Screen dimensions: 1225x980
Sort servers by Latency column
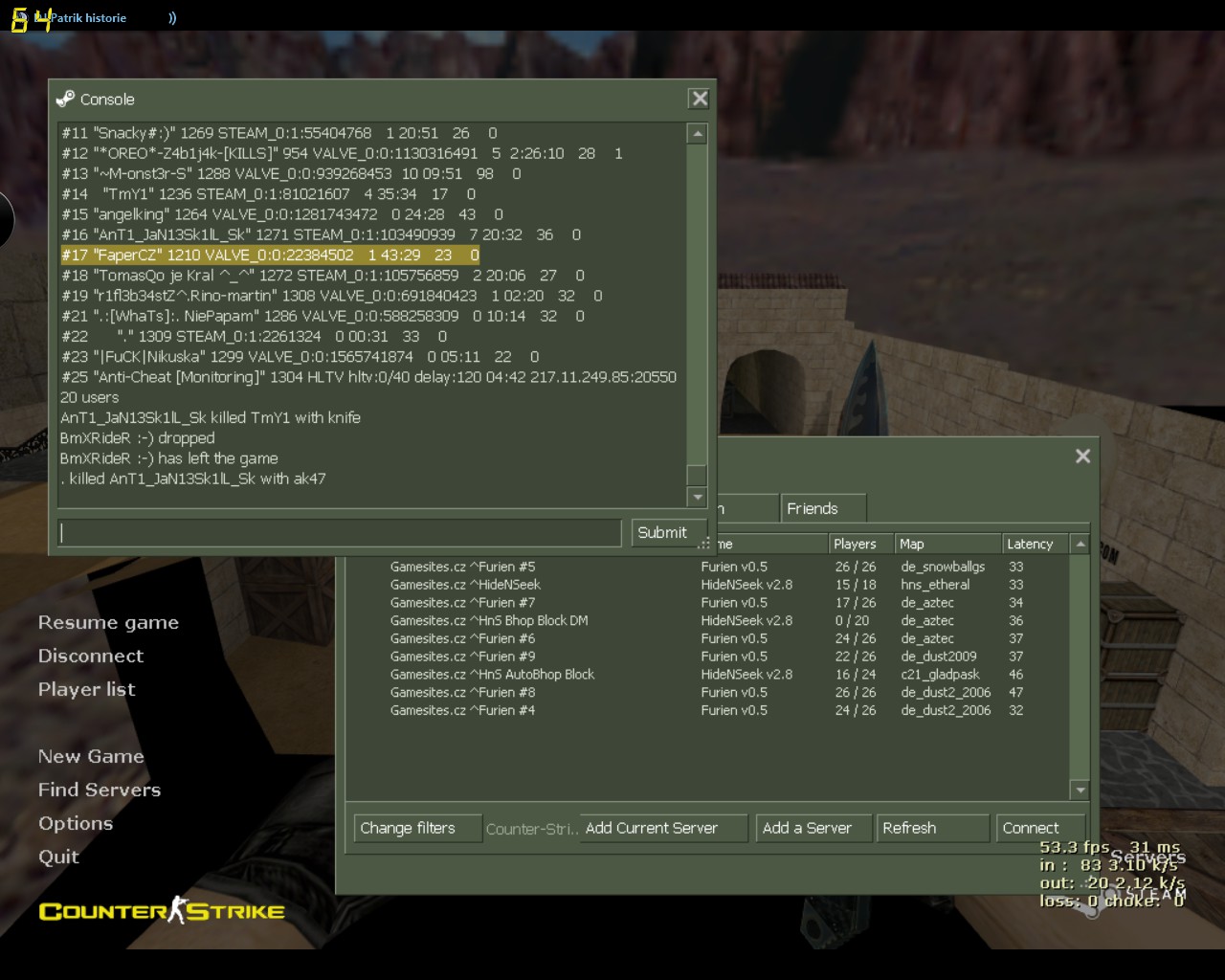(x=1034, y=544)
